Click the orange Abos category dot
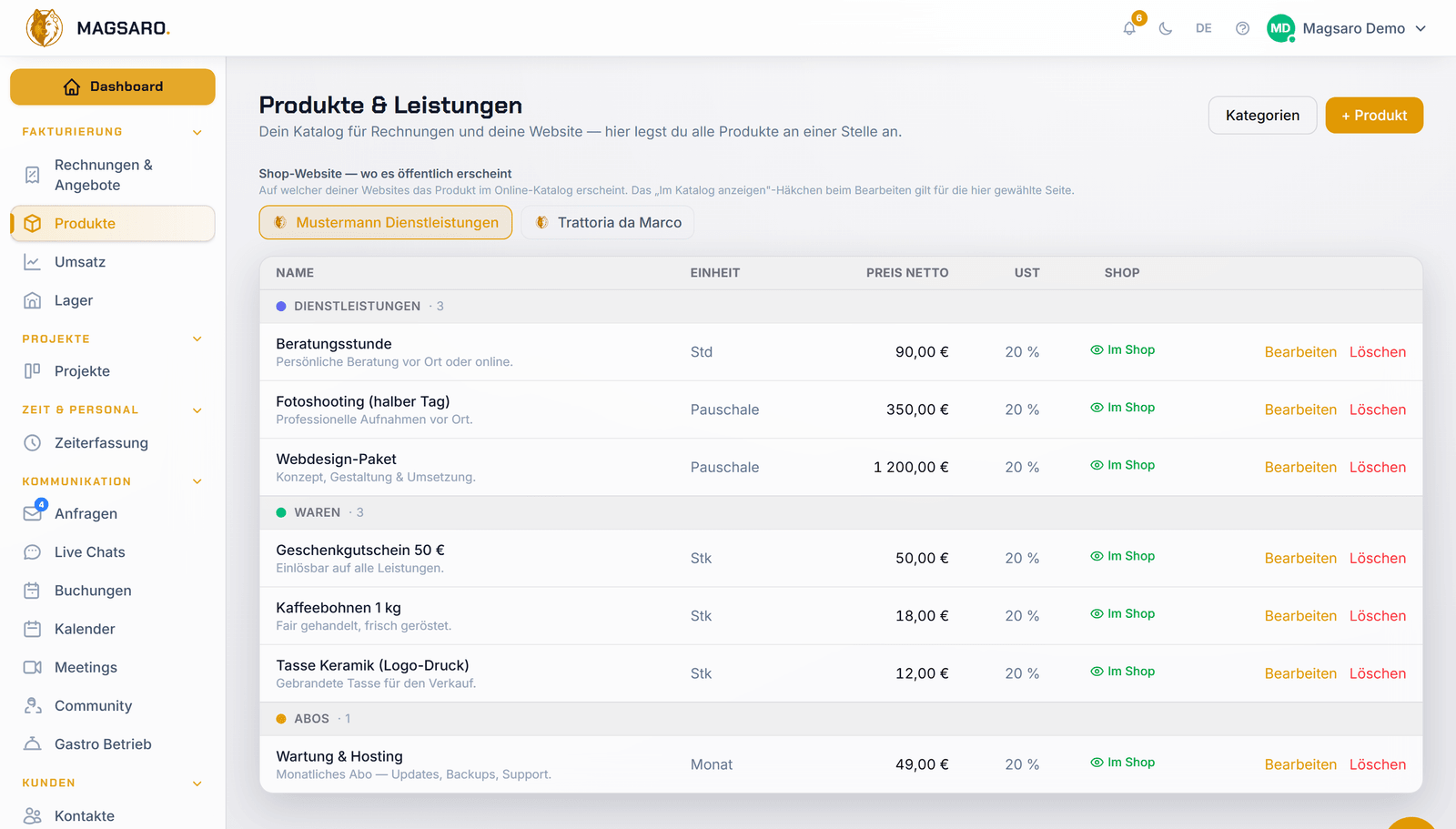 281,719
